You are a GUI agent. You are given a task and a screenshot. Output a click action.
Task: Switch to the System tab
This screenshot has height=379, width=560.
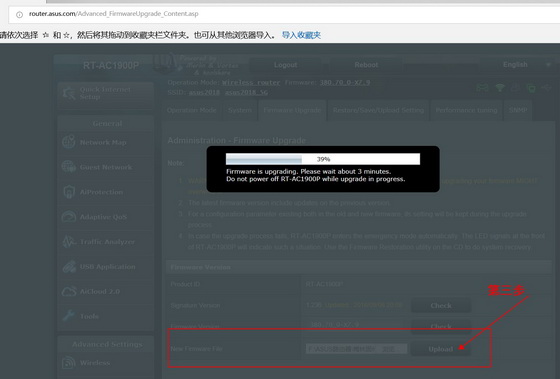[x=240, y=110]
